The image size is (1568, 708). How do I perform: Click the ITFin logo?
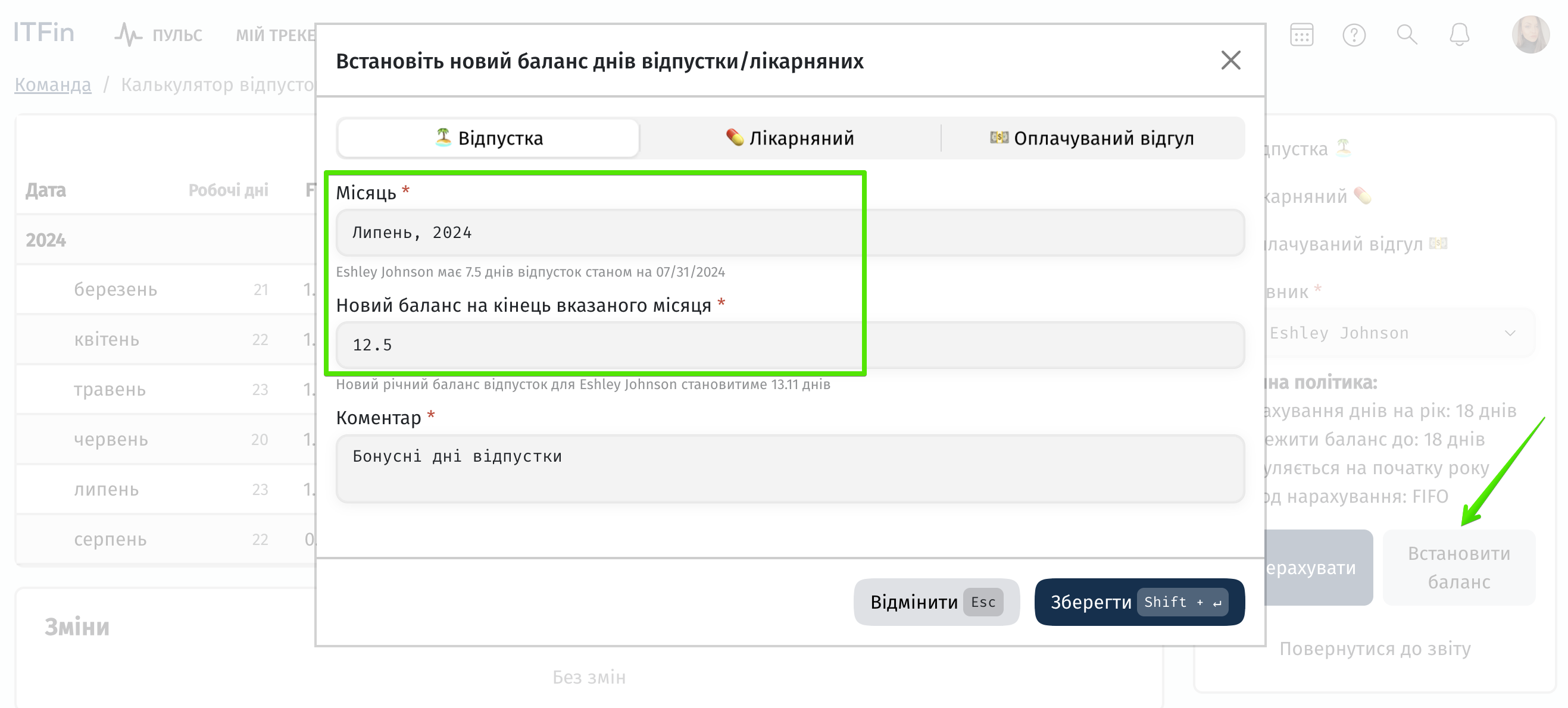(44, 33)
